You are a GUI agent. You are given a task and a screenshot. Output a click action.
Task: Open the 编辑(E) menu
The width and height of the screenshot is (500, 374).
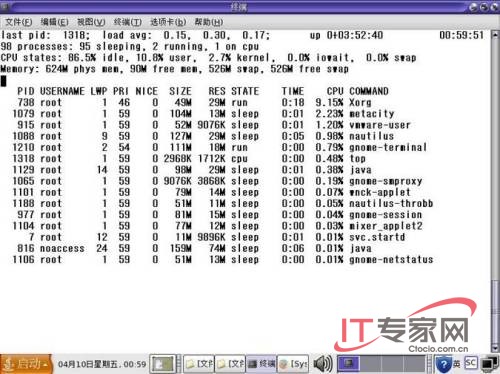(x=54, y=22)
